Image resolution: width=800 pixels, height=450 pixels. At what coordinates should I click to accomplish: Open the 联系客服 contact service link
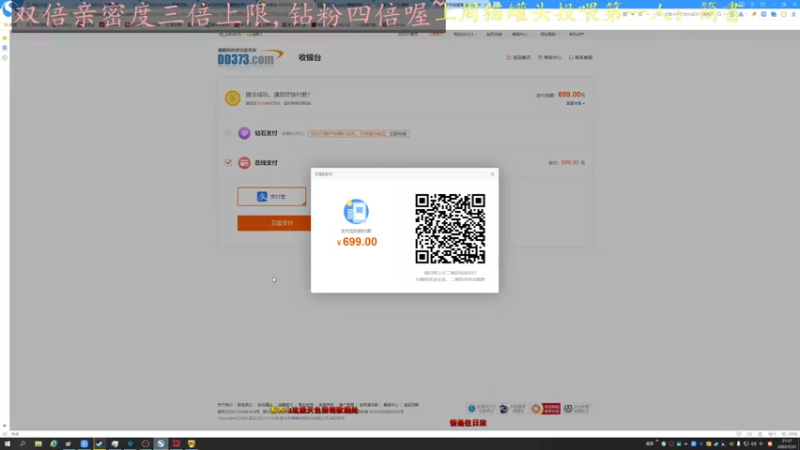(x=581, y=58)
